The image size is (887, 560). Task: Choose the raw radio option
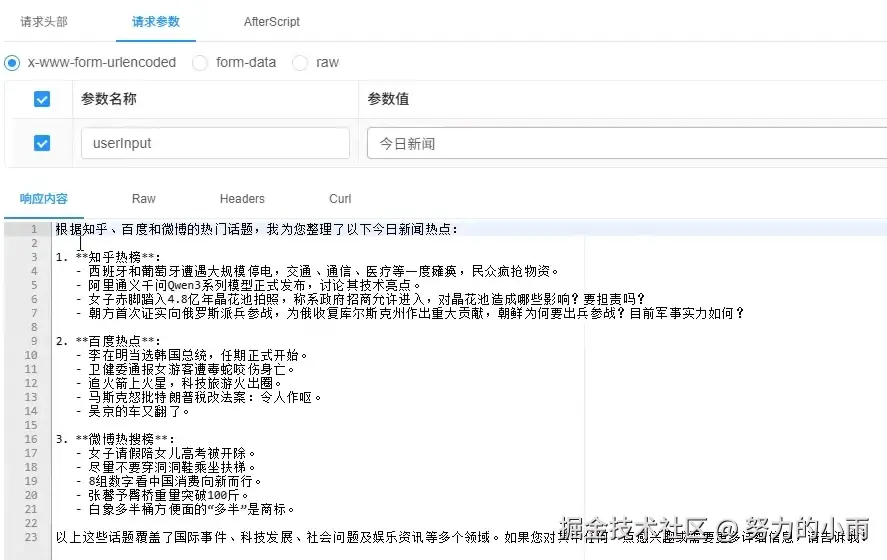click(x=300, y=62)
